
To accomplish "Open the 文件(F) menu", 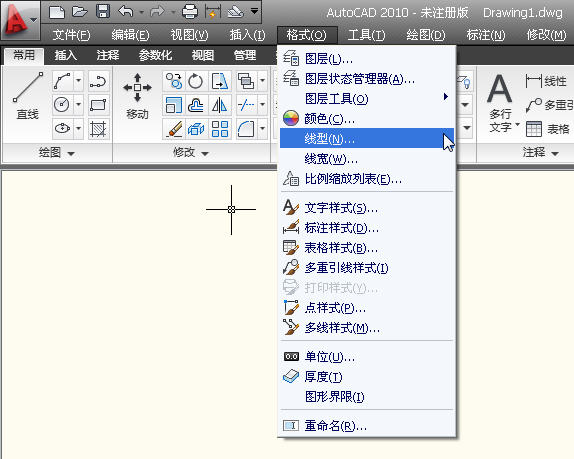I will pyautogui.click(x=71, y=35).
